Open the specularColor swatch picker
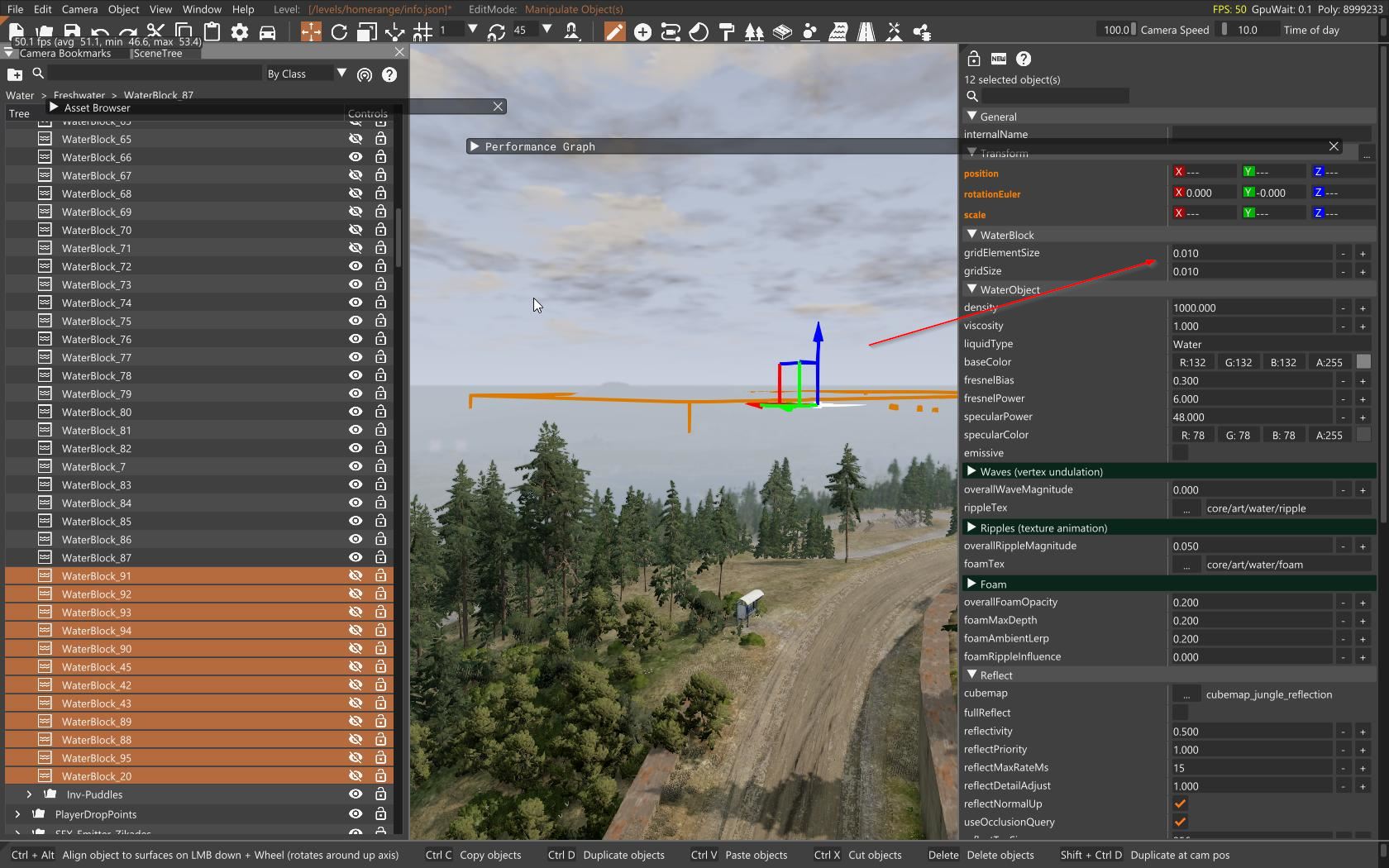Screen dimensions: 1389x868 [x=1363, y=435]
